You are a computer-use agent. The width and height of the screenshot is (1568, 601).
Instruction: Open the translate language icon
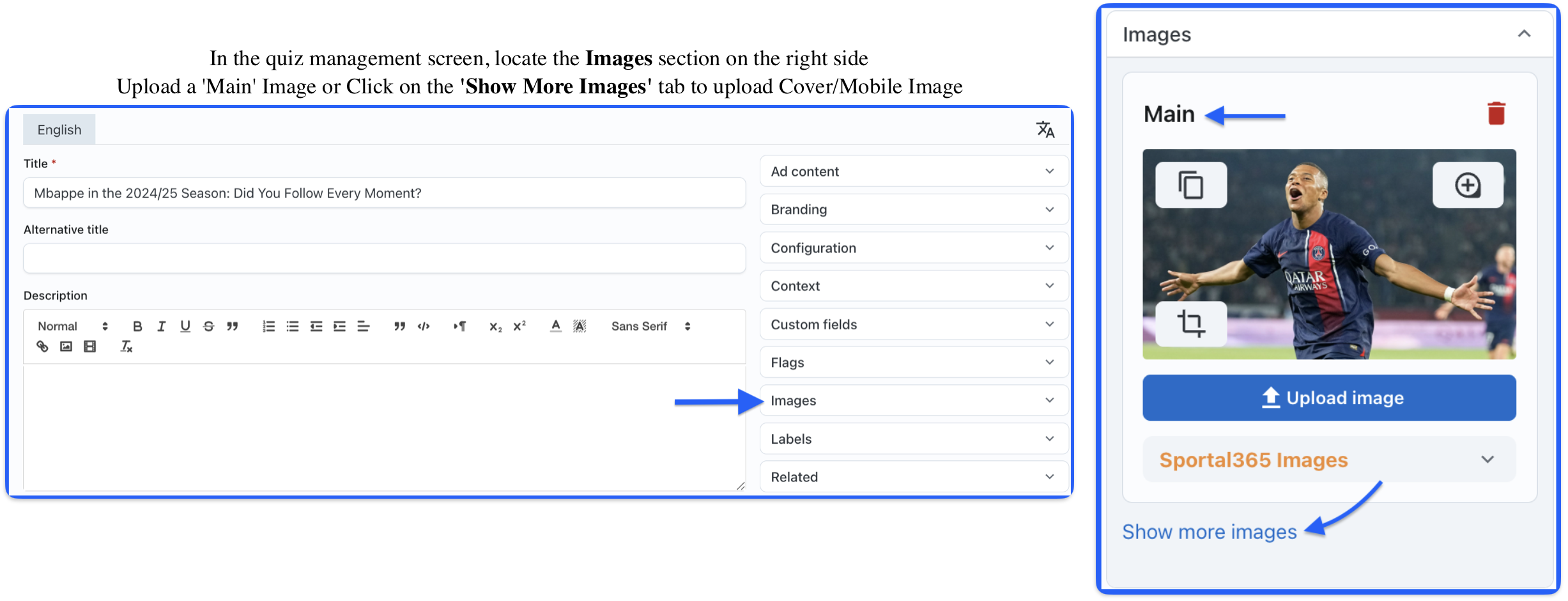tap(1045, 130)
